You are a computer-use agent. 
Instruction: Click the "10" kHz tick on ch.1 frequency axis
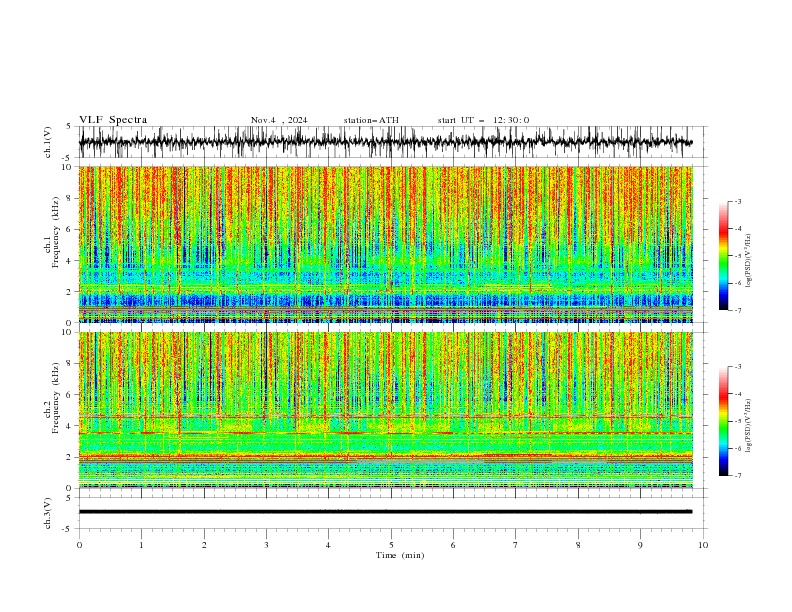pyautogui.click(x=68, y=167)
